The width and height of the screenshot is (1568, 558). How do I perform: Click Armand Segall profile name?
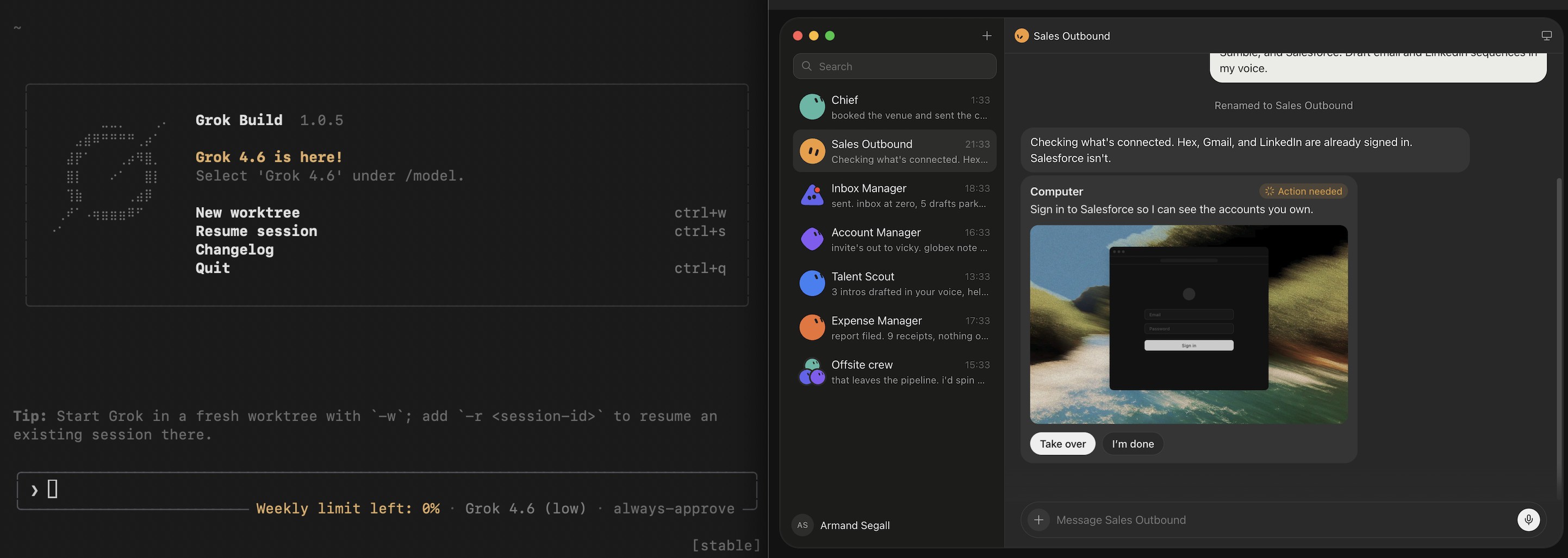pos(855,525)
